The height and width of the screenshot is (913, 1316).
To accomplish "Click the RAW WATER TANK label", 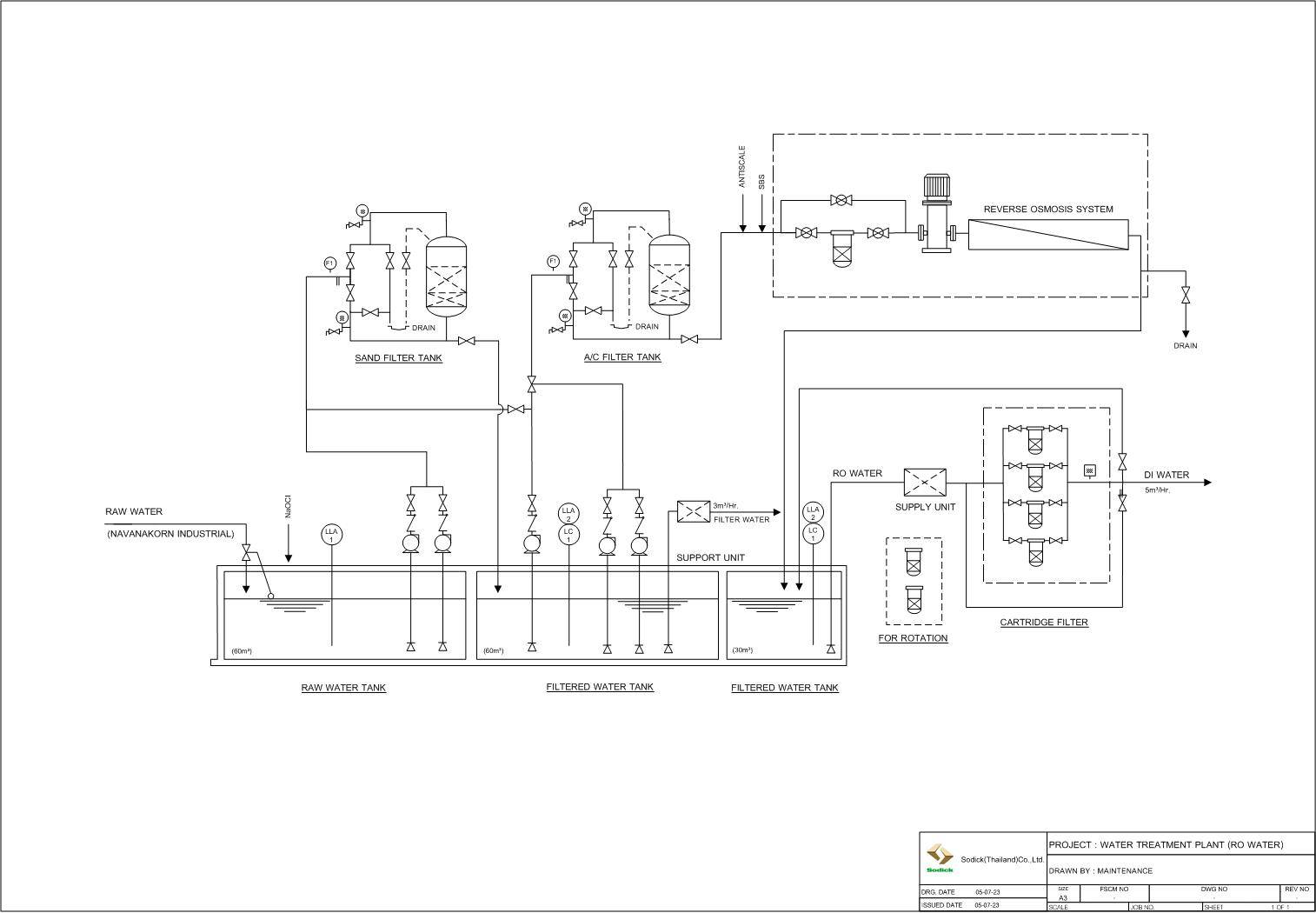I will pyautogui.click(x=343, y=688).
